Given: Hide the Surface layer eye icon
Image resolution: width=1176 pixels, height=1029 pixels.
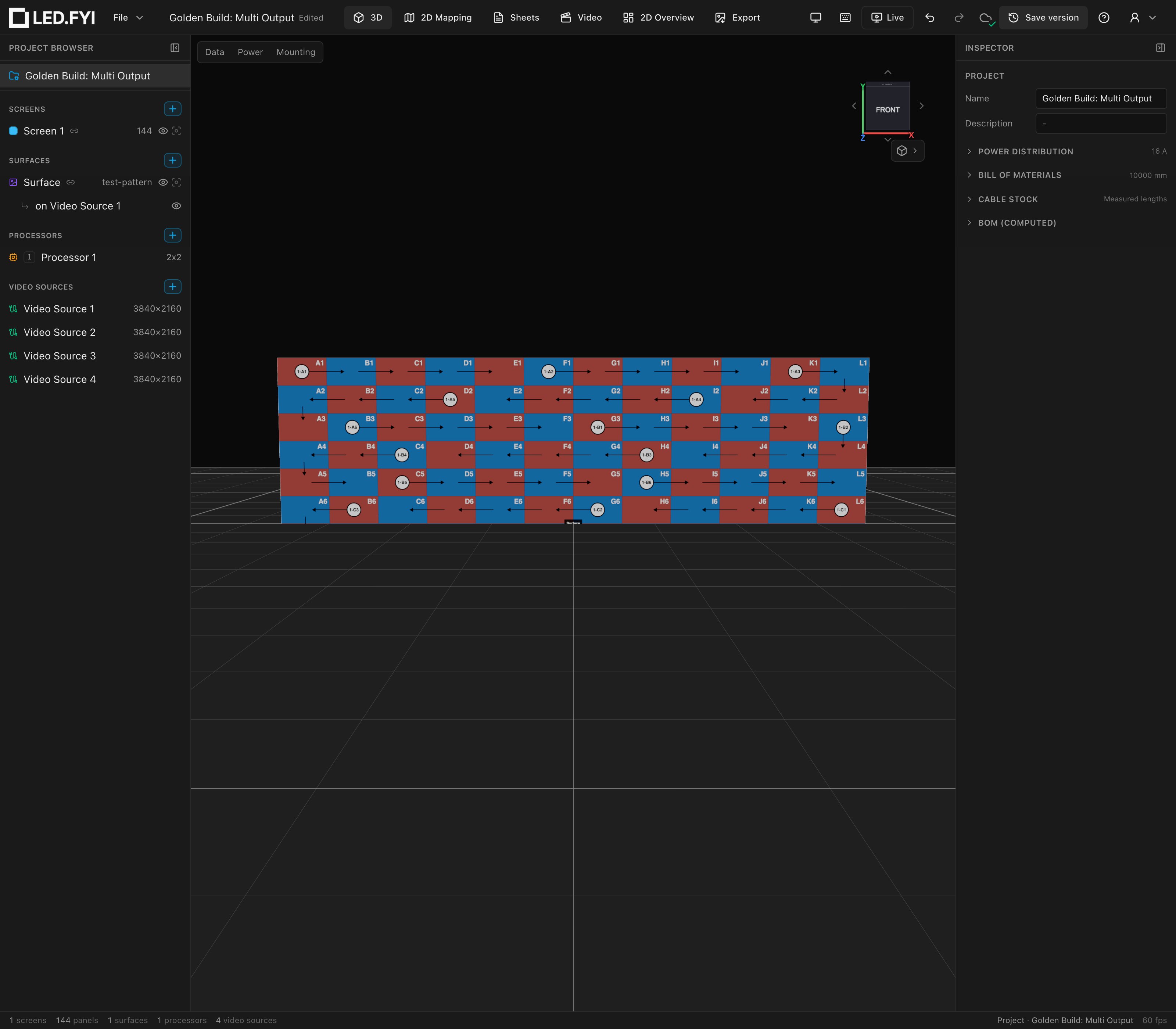Looking at the screenshot, I should (x=163, y=182).
